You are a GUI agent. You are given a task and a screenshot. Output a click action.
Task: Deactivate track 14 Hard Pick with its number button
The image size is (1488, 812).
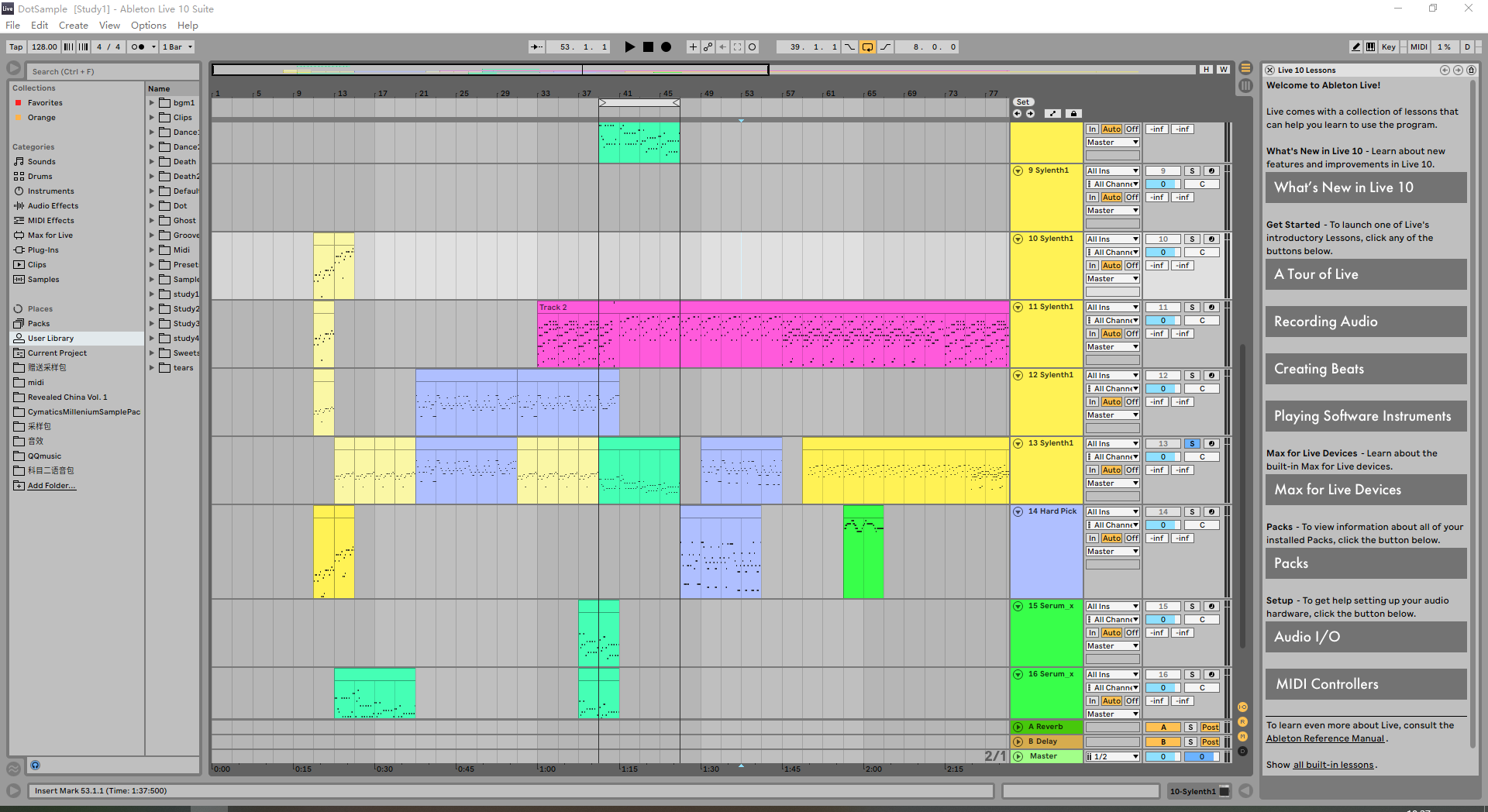point(1162,512)
